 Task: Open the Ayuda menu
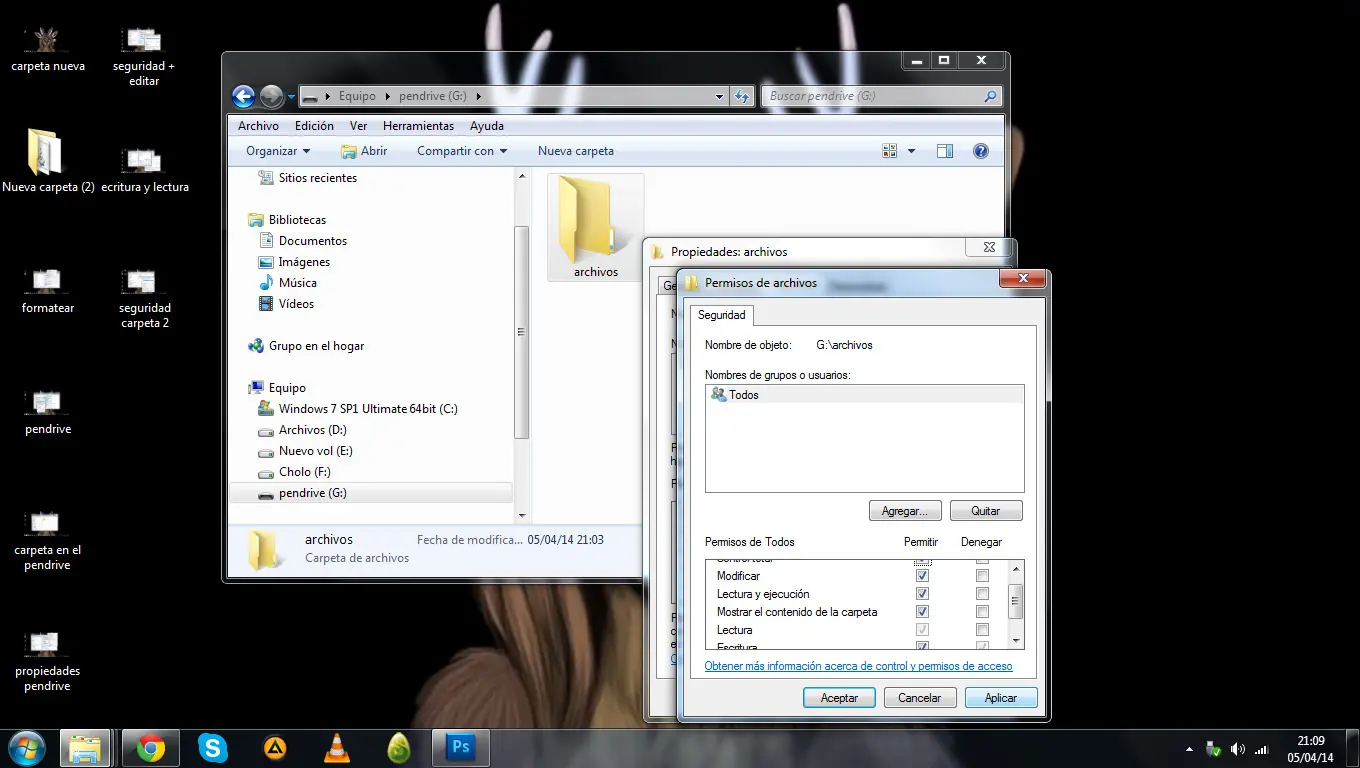pyautogui.click(x=487, y=126)
